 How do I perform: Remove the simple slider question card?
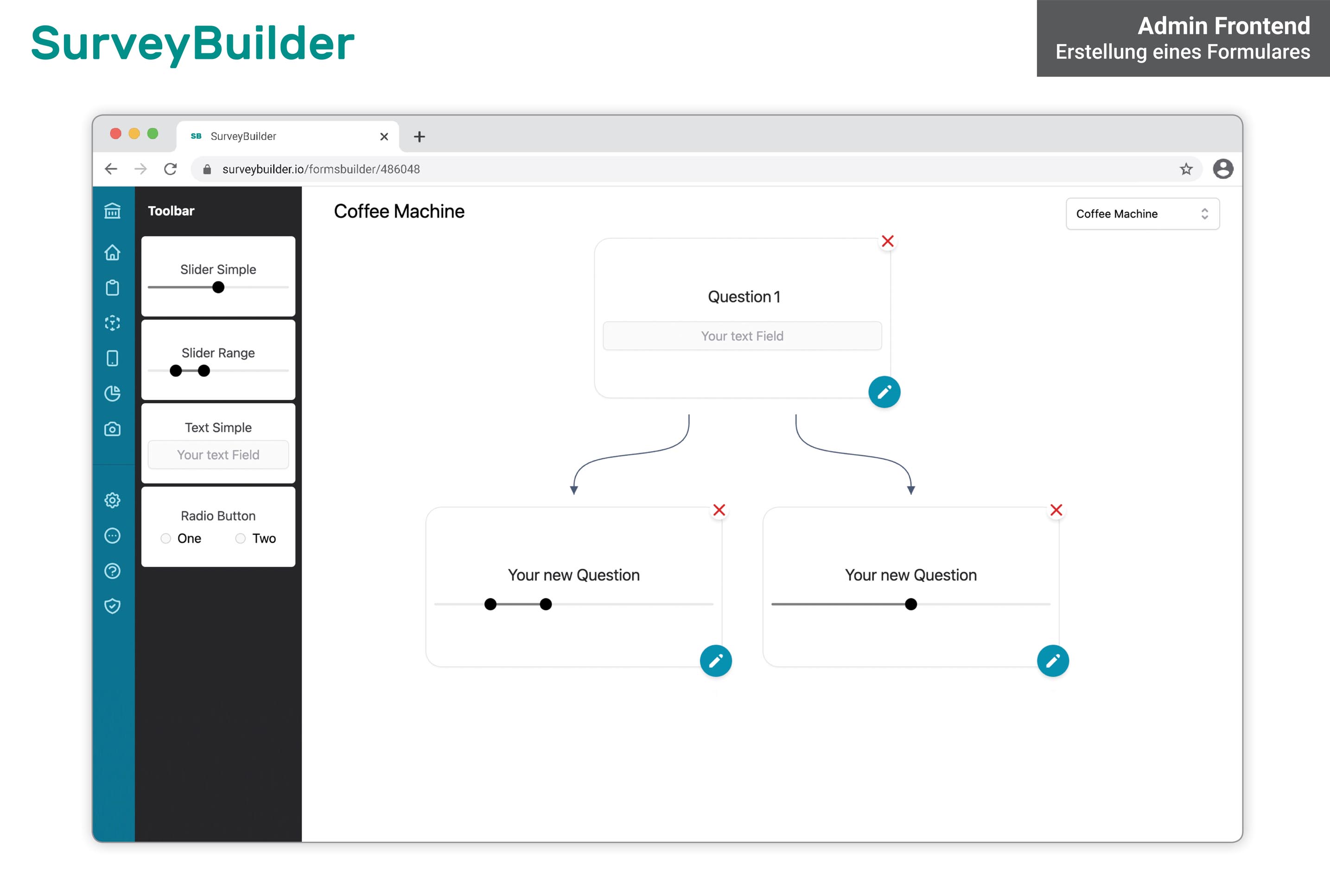1056,510
